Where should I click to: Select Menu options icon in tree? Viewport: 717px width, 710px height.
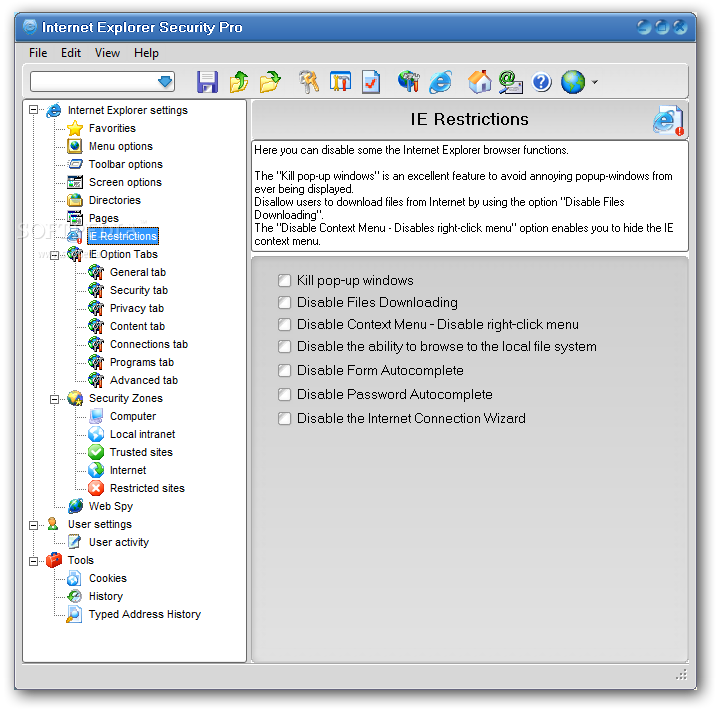pyautogui.click(x=75, y=146)
